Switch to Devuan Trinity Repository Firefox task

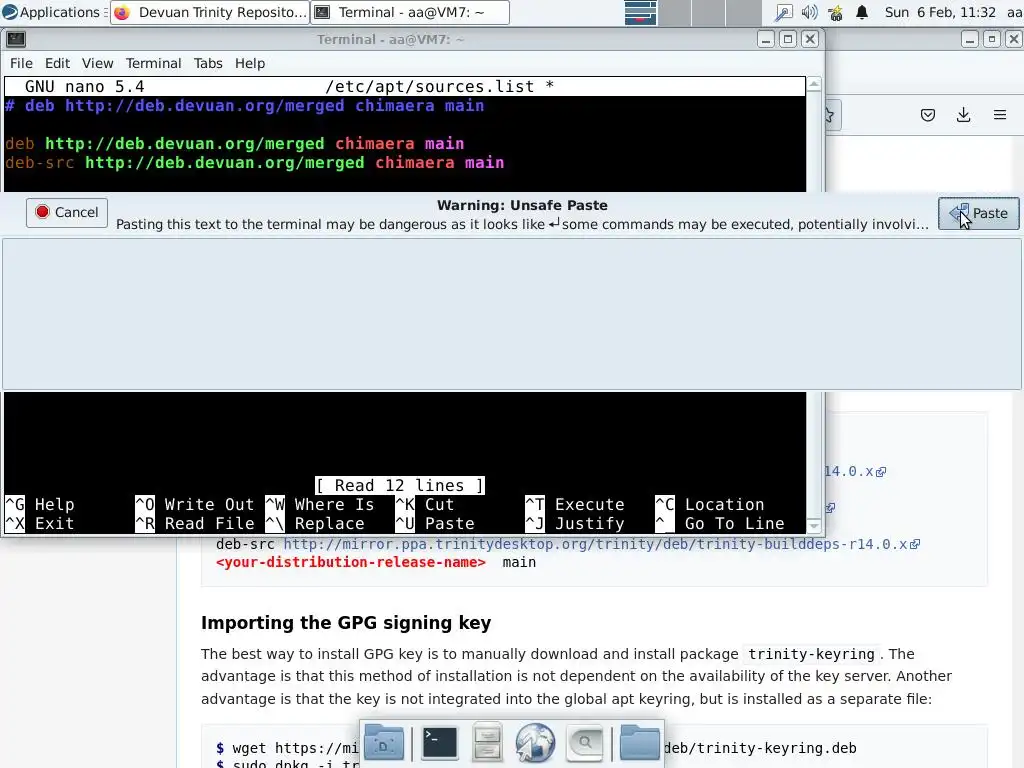[210, 12]
